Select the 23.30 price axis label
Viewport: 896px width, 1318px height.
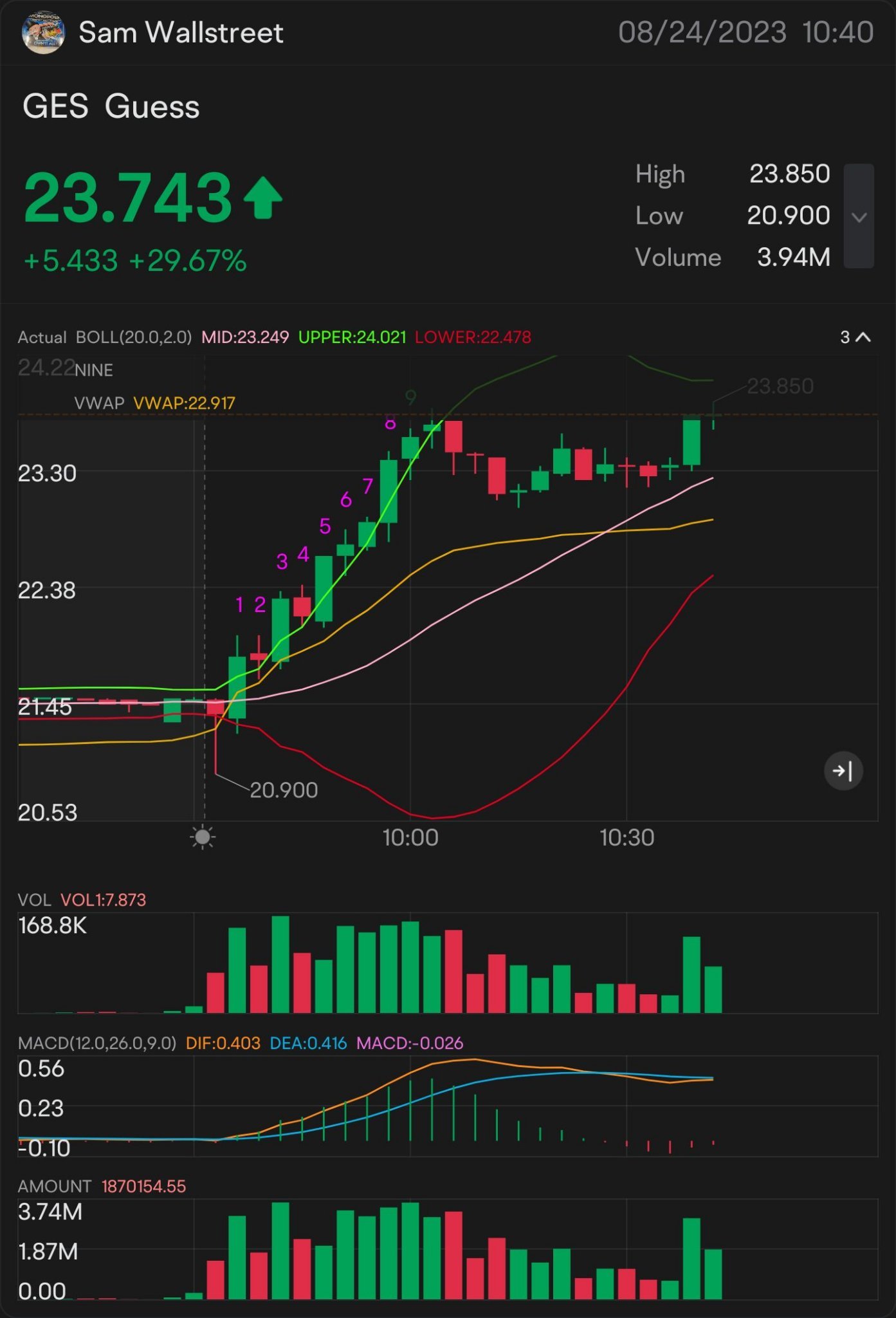47,474
